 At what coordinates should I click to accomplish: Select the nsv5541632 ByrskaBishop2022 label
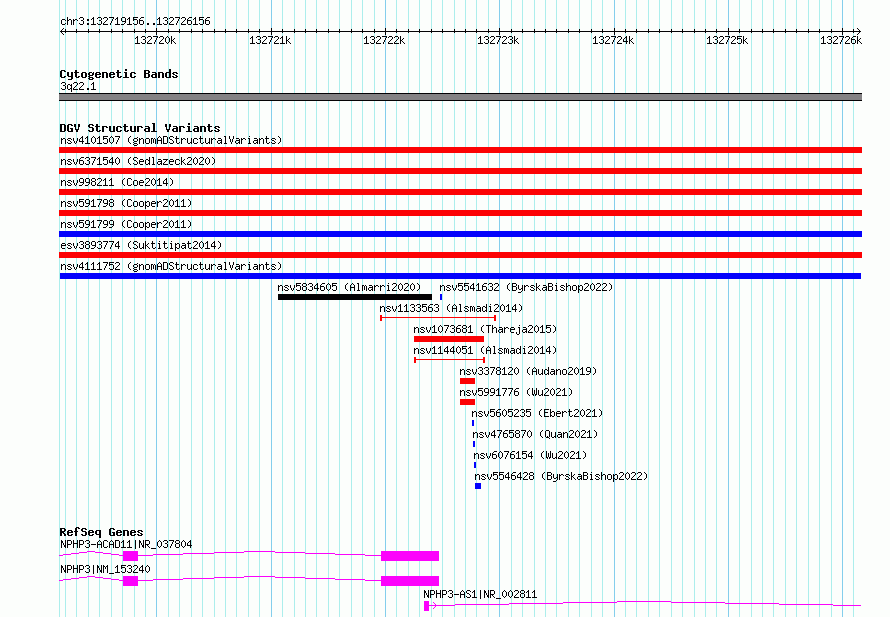pos(526,287)
